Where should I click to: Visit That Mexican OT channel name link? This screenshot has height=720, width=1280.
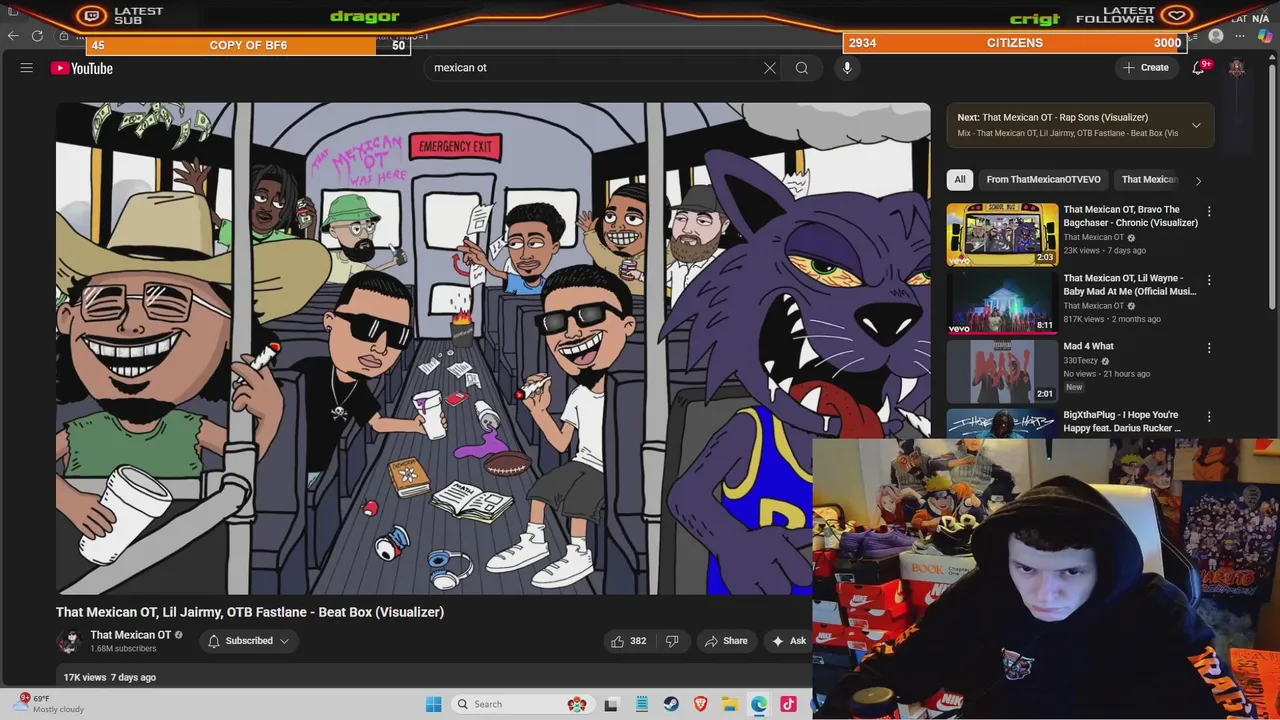coord(130,635)
